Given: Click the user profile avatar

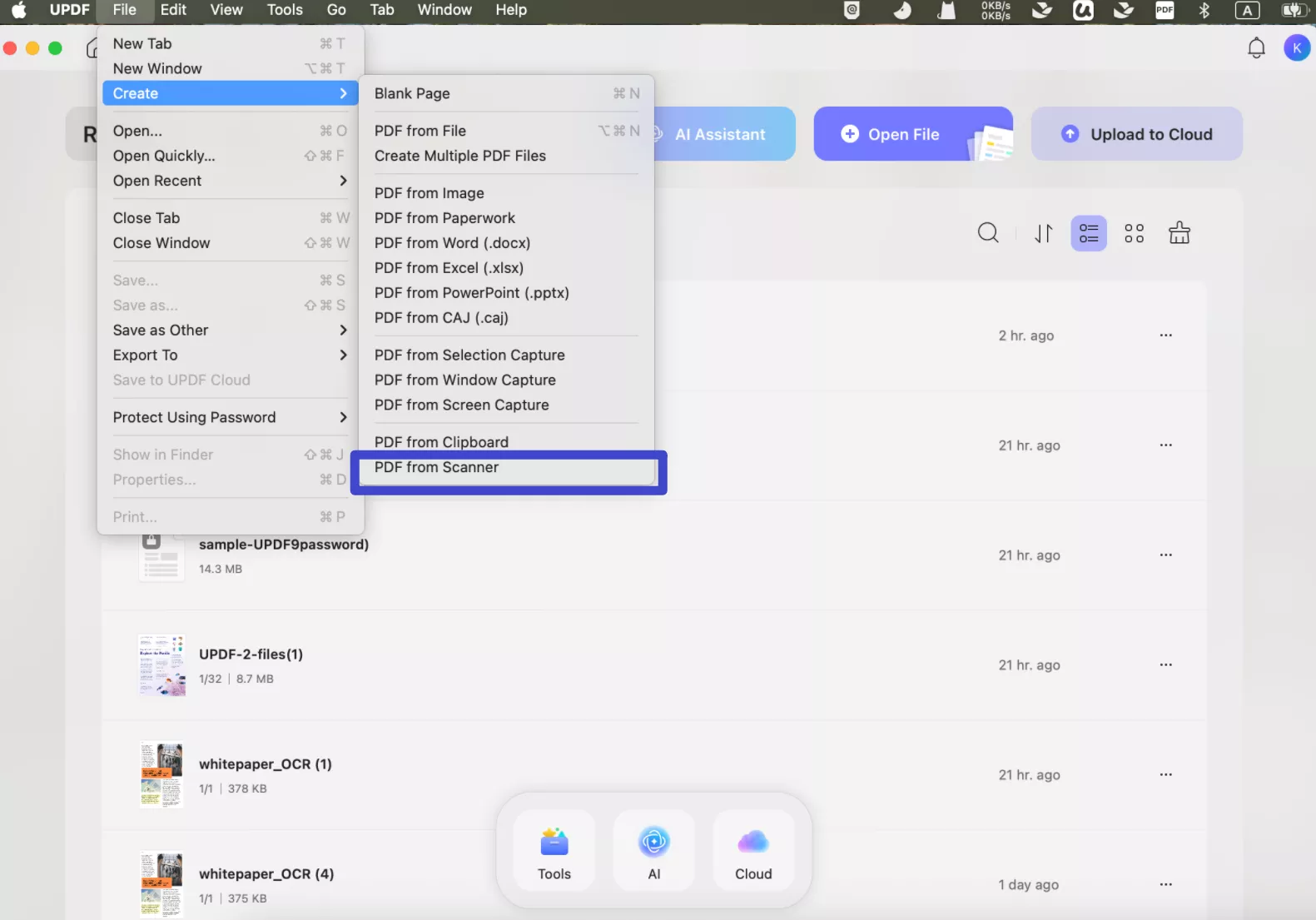Looking at the screenshot, I should (1296, 48).
